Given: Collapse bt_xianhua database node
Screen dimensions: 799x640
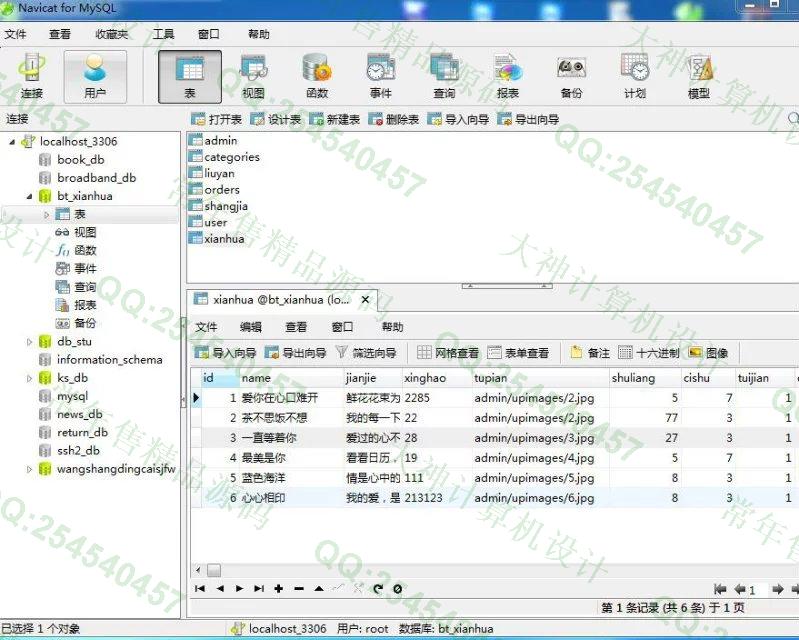Looking at the screenshot, I should coord(29,196).
